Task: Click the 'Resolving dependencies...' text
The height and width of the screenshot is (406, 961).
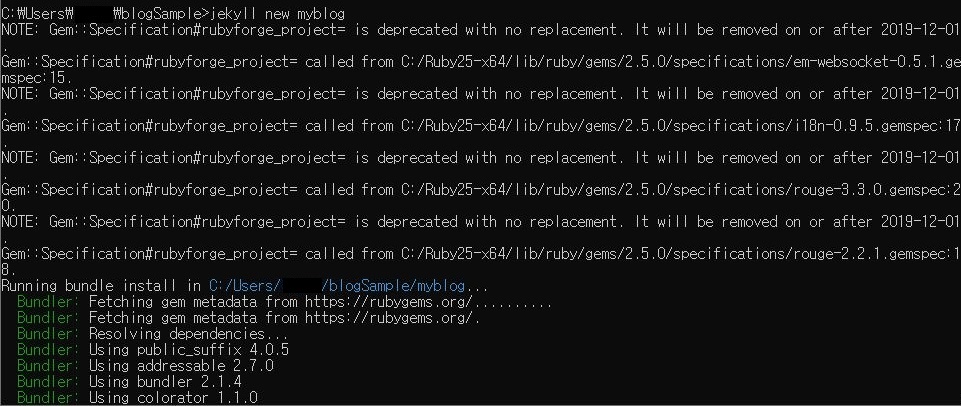Action: click(188, 334)
